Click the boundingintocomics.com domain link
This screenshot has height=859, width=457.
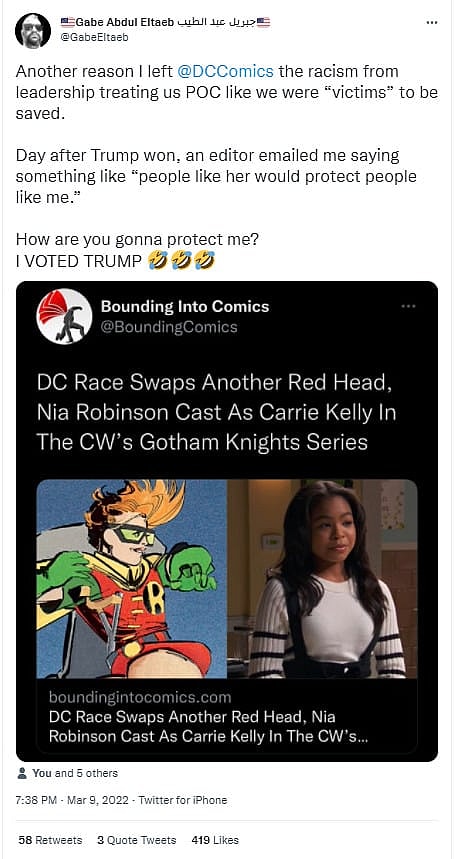pos(140,697)
